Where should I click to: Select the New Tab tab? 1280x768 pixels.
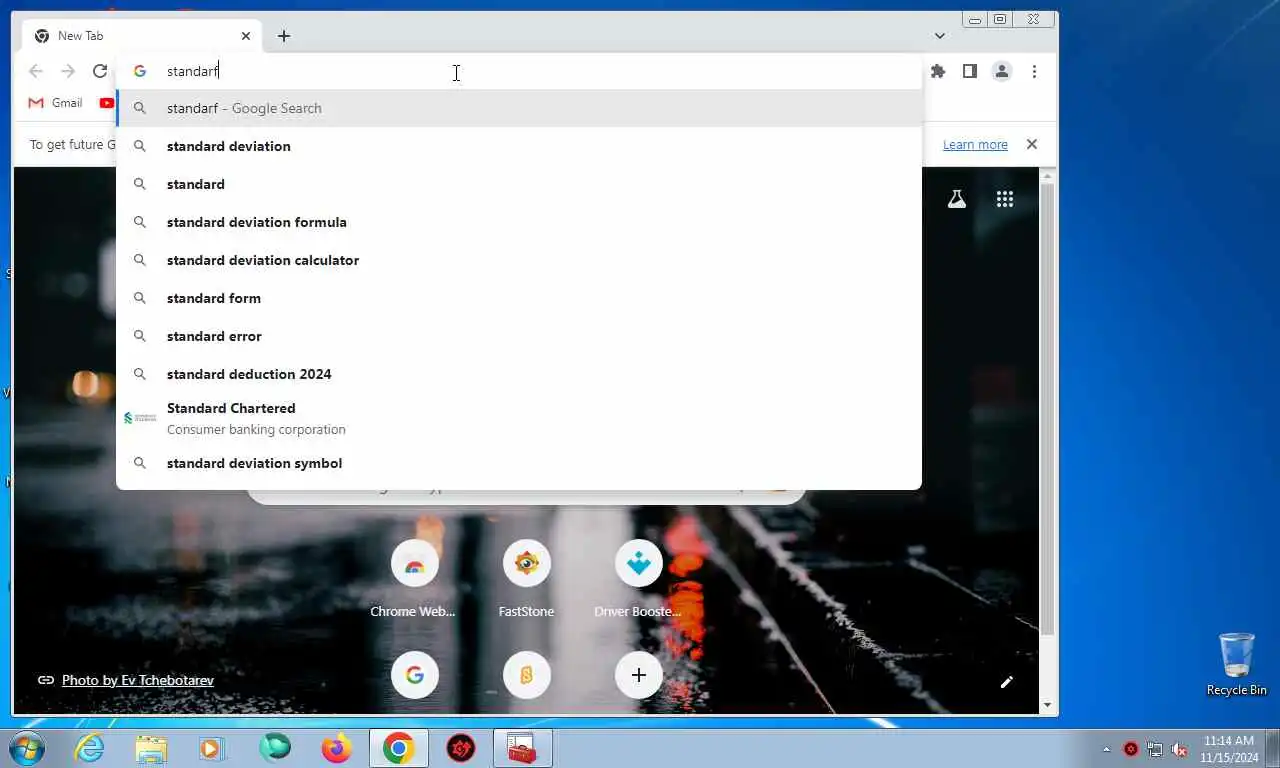(x=140, y=36)
